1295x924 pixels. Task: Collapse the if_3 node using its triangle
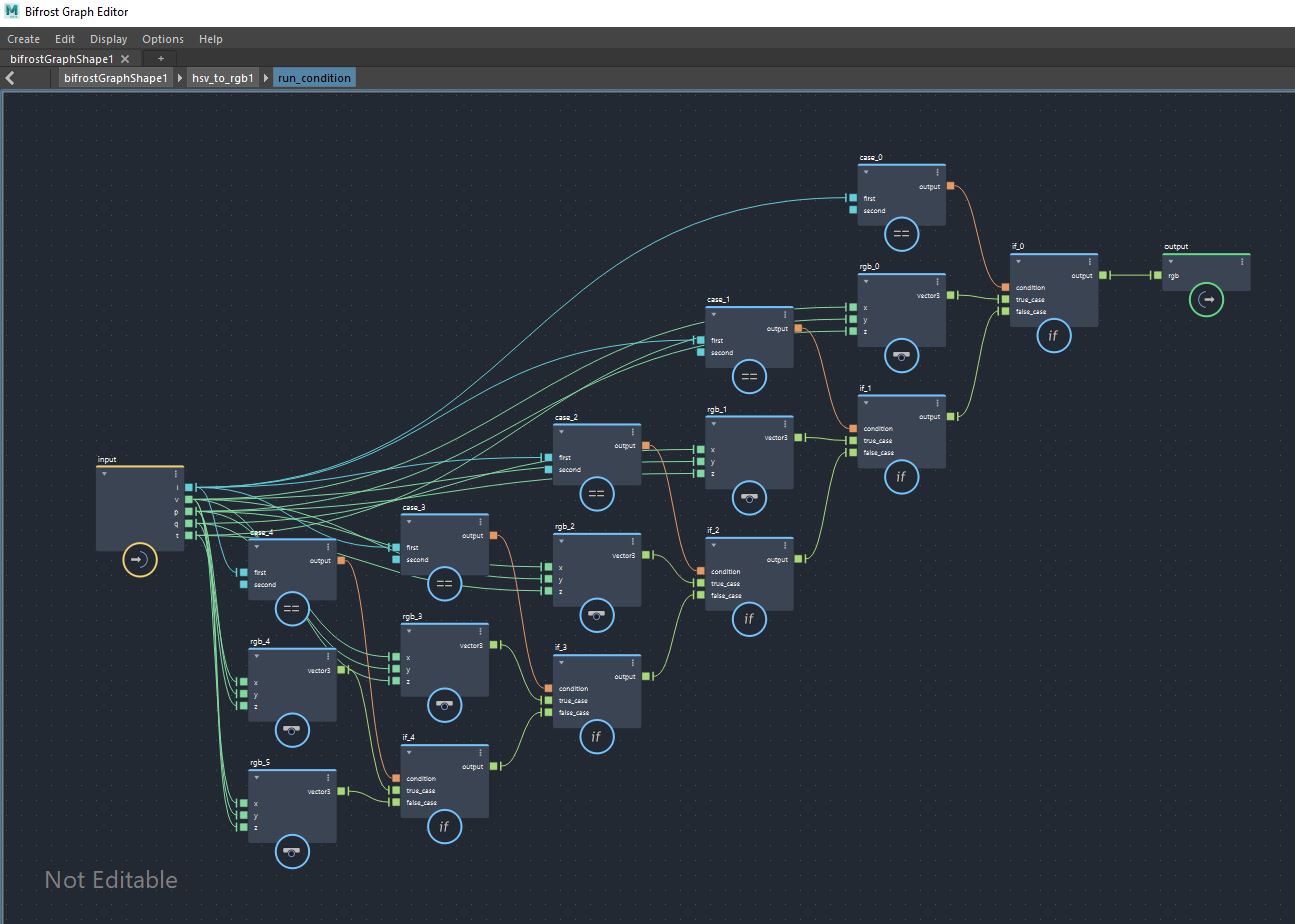[x=562, y=663]
